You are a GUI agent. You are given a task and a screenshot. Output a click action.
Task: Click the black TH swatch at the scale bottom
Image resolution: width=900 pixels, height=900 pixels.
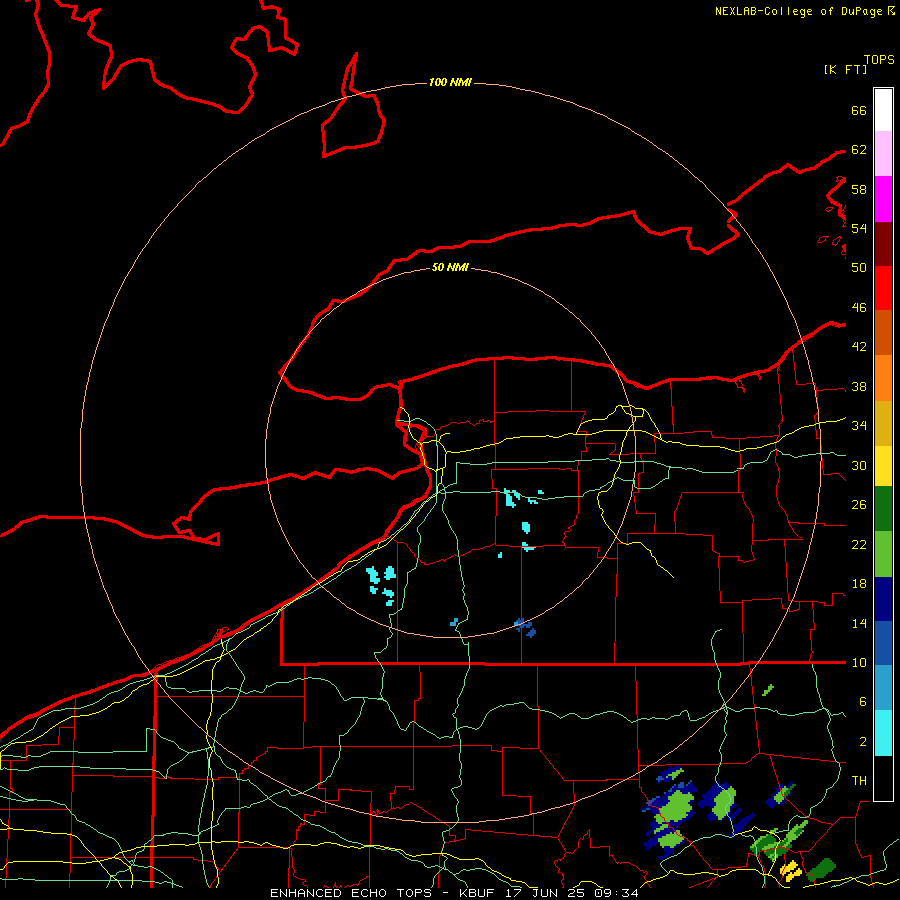tap(883, 778)
